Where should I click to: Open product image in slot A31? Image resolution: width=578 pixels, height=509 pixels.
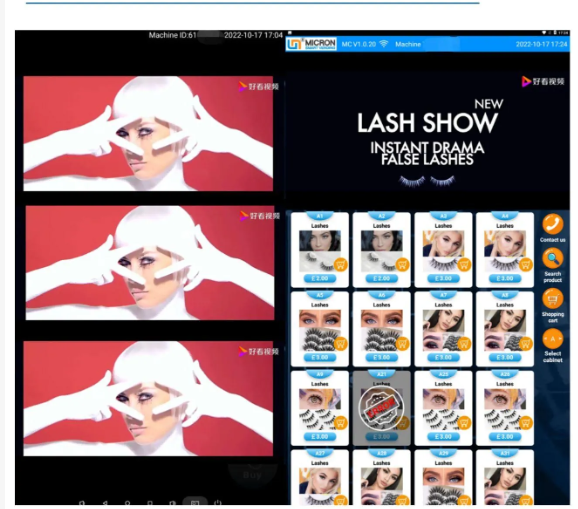coord(505,486)
